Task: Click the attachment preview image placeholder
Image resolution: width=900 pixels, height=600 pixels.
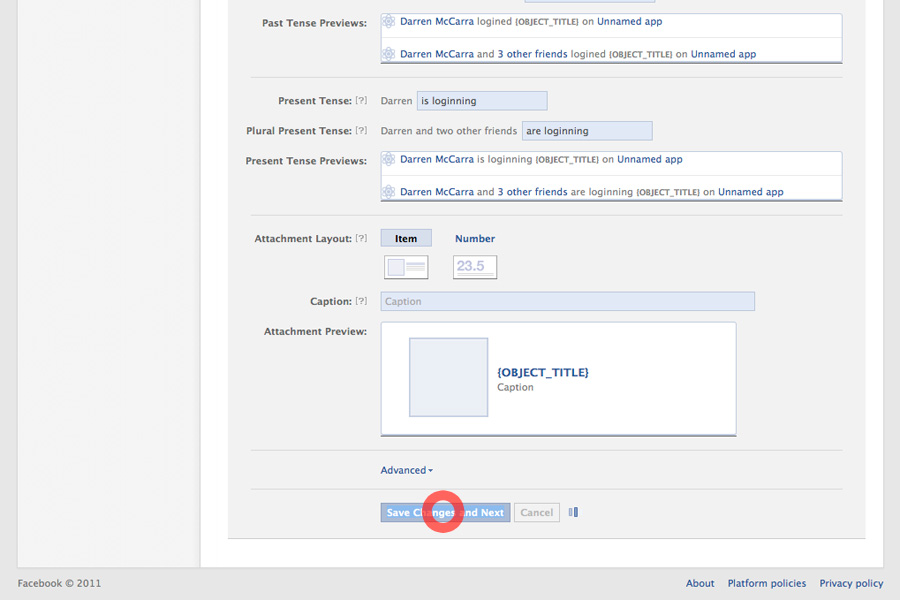Action: click(x=448, y=377)
